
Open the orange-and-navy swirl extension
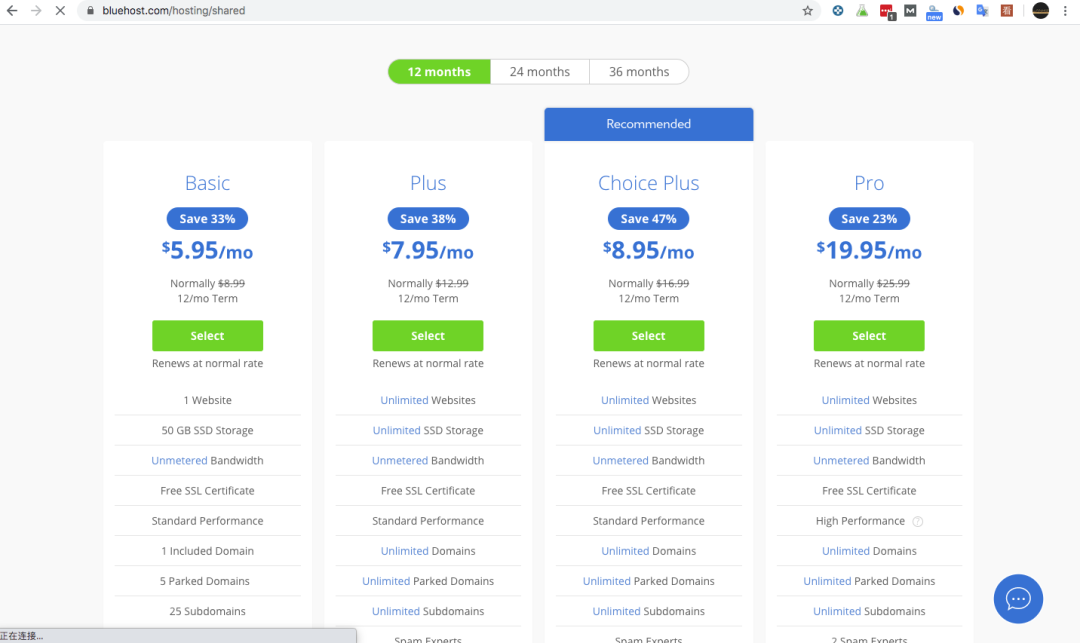(x=958, y=10)
